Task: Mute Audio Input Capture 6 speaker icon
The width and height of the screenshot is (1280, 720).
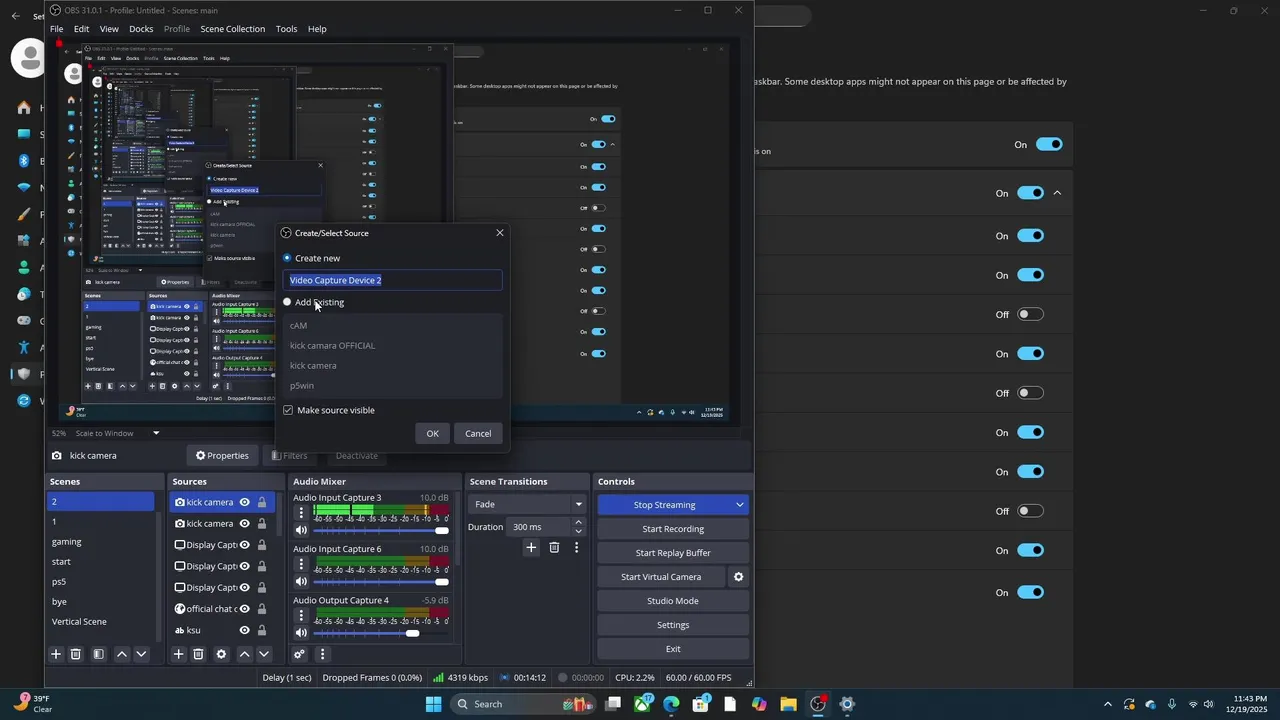Action: tap(301, 581)
